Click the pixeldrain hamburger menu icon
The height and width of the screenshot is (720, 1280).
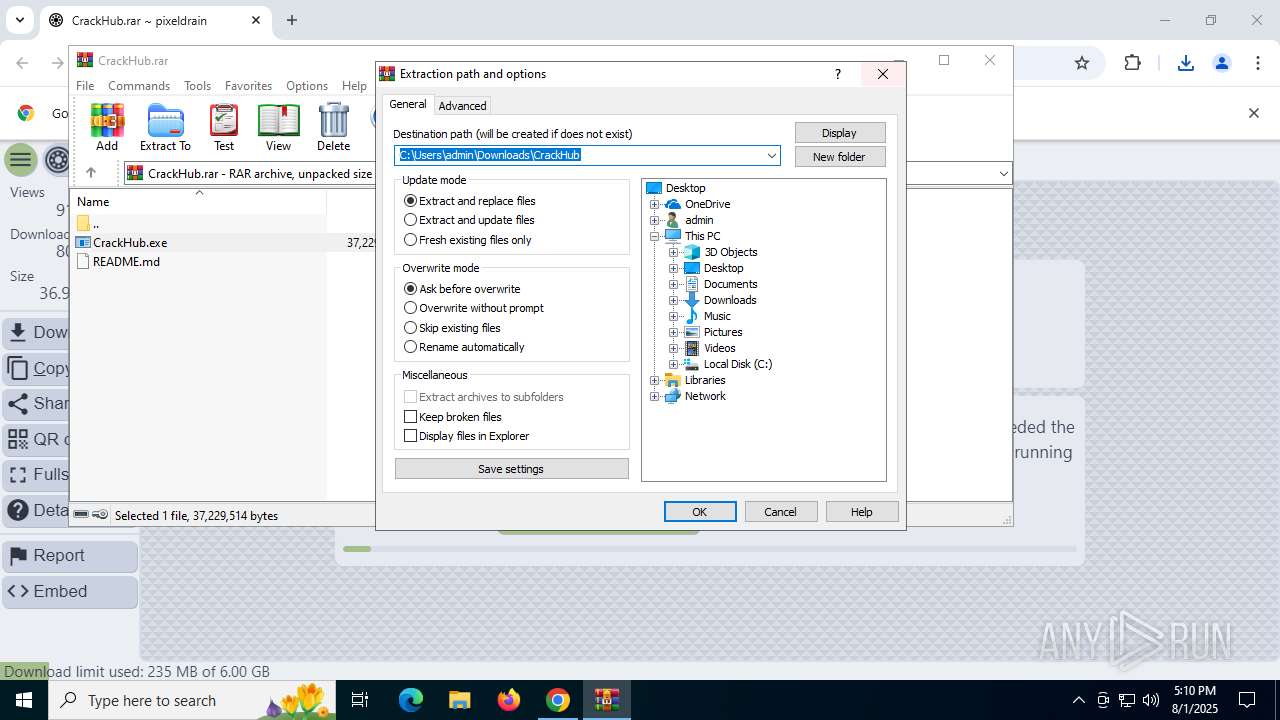(x=20, y=160)
